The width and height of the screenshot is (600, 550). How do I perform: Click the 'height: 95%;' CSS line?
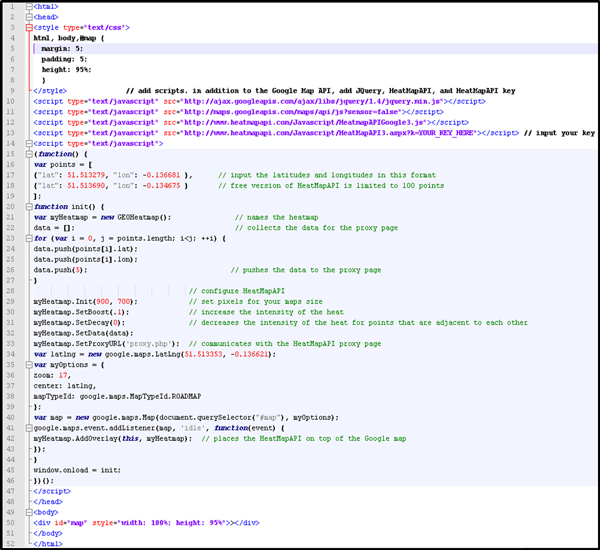point(67,70)
